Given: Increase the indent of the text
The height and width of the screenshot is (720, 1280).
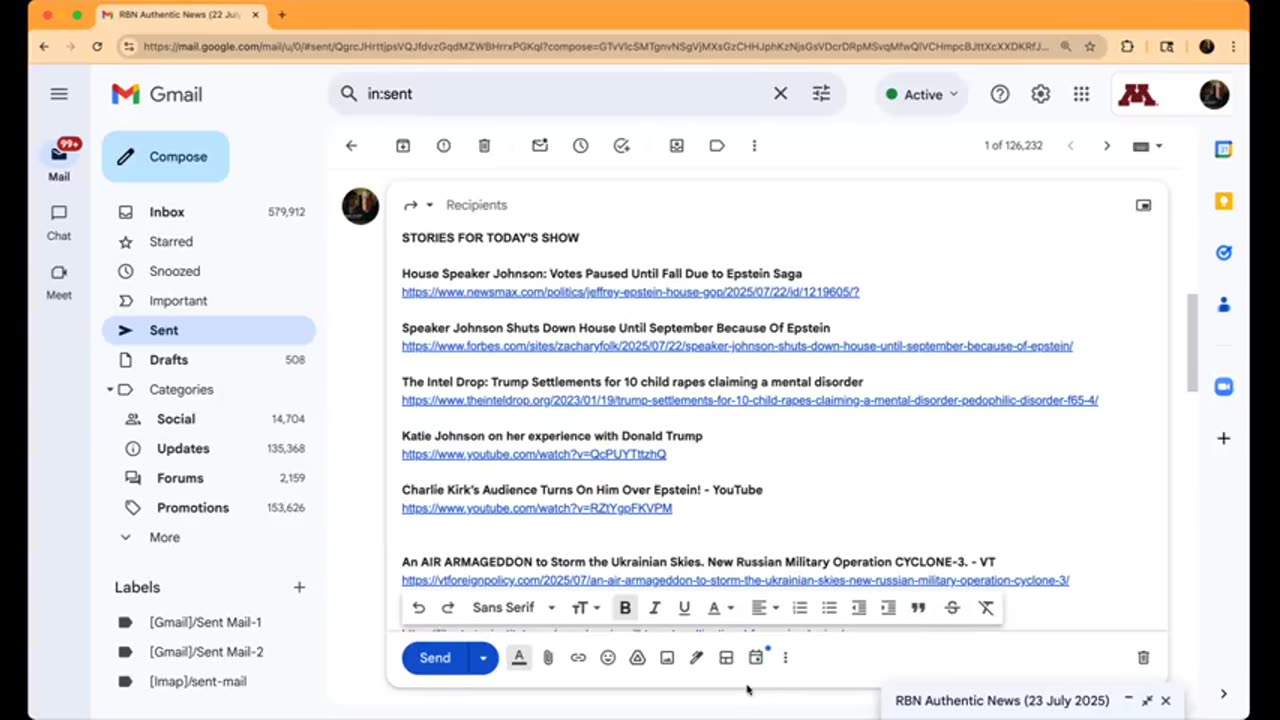Looking at the screenshot, I should pyautogui.click(x=888, y=608).
